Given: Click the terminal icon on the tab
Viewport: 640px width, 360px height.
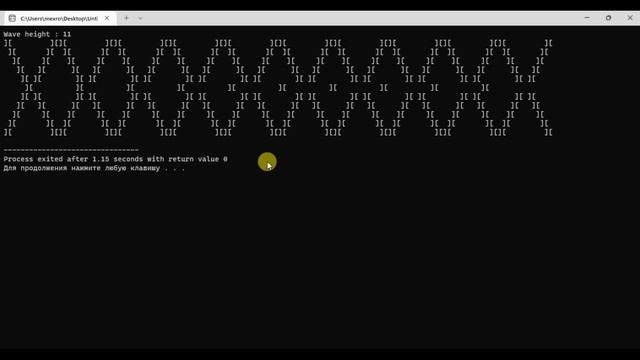Looking at the screenshot, I should (x=12, y=18).
